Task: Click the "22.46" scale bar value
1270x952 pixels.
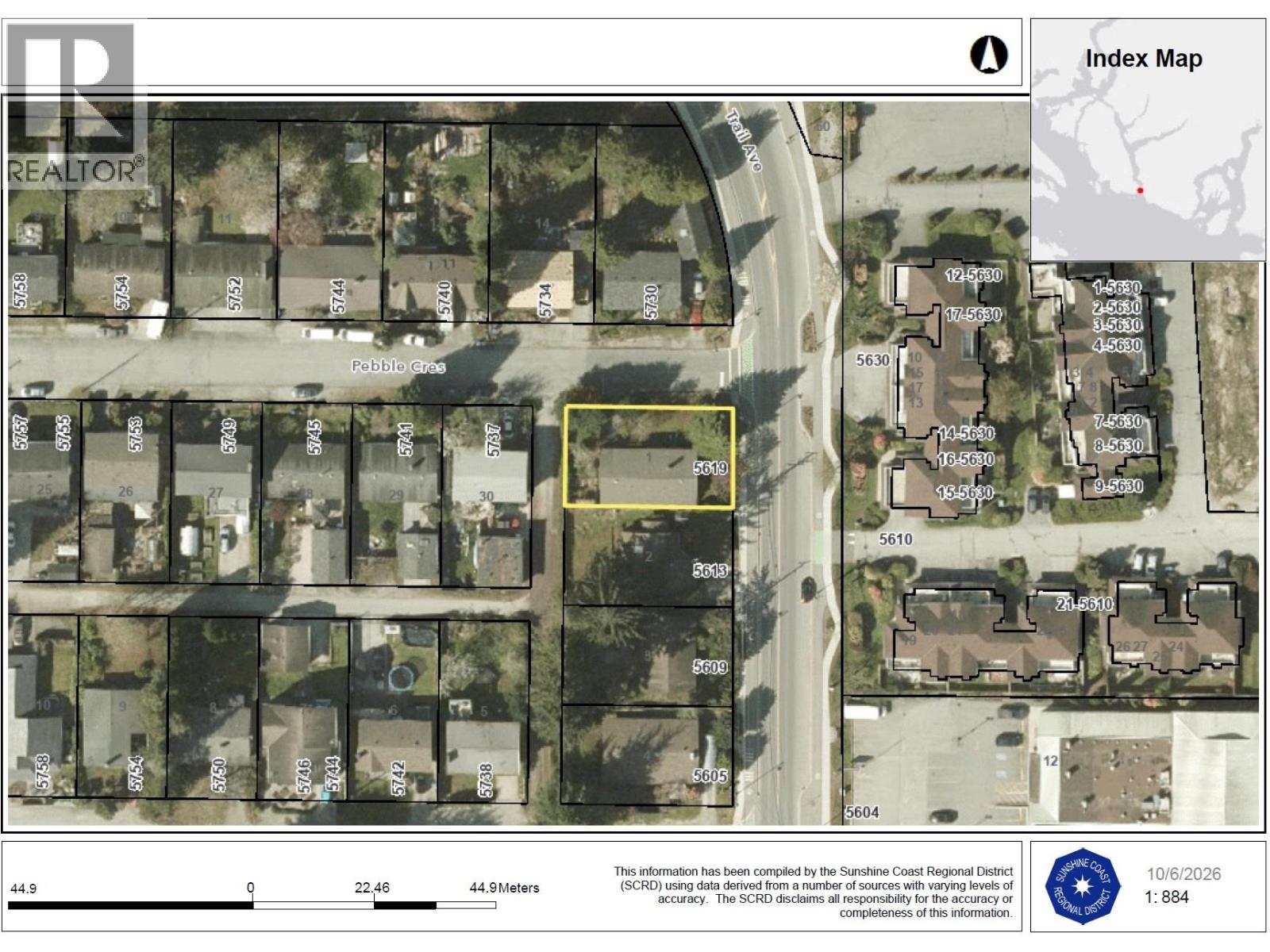Action: tap(372, 888)
